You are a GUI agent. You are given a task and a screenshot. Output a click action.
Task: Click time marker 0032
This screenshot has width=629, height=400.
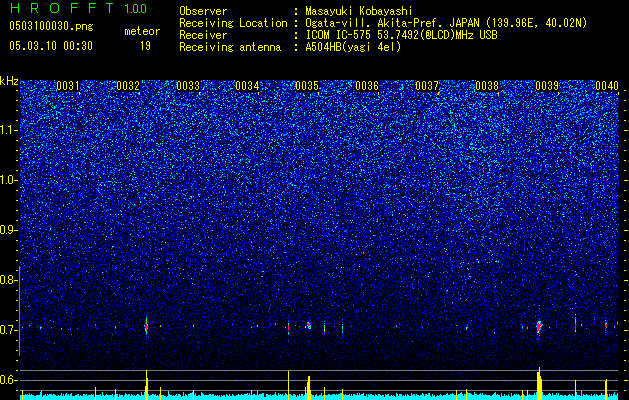128,86
